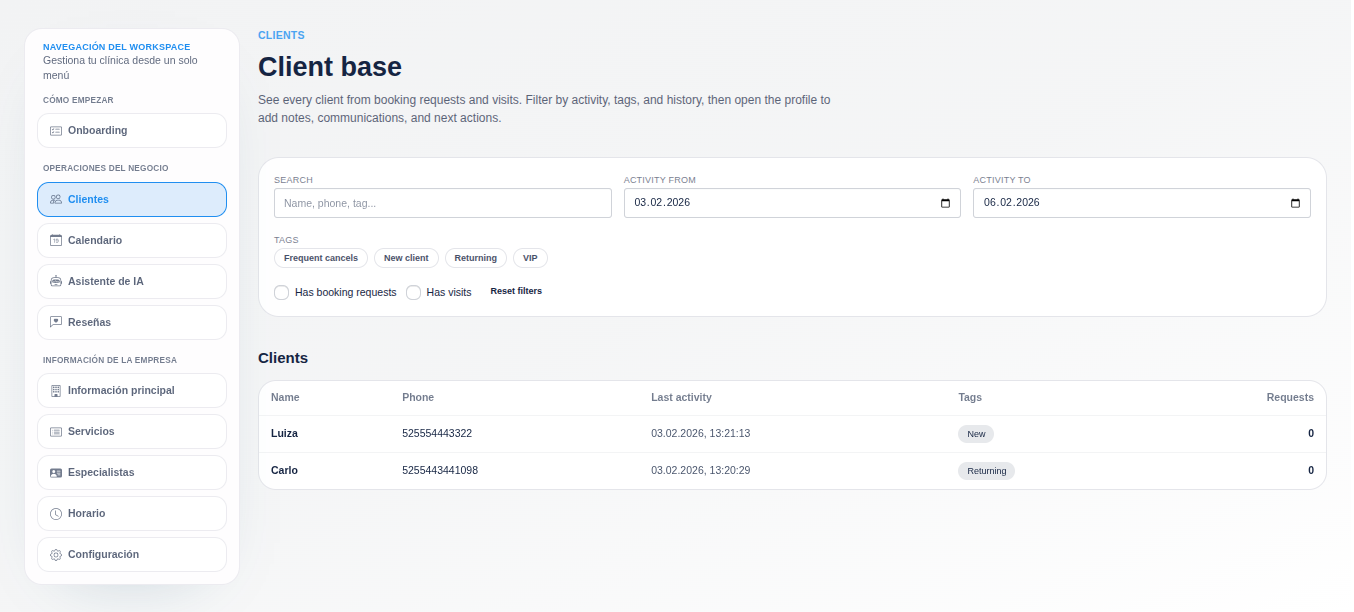Viewport: 1354px width, 612px height.
Task: Enable the Has booking requests checkbox
Action: (x=282, y=293)
